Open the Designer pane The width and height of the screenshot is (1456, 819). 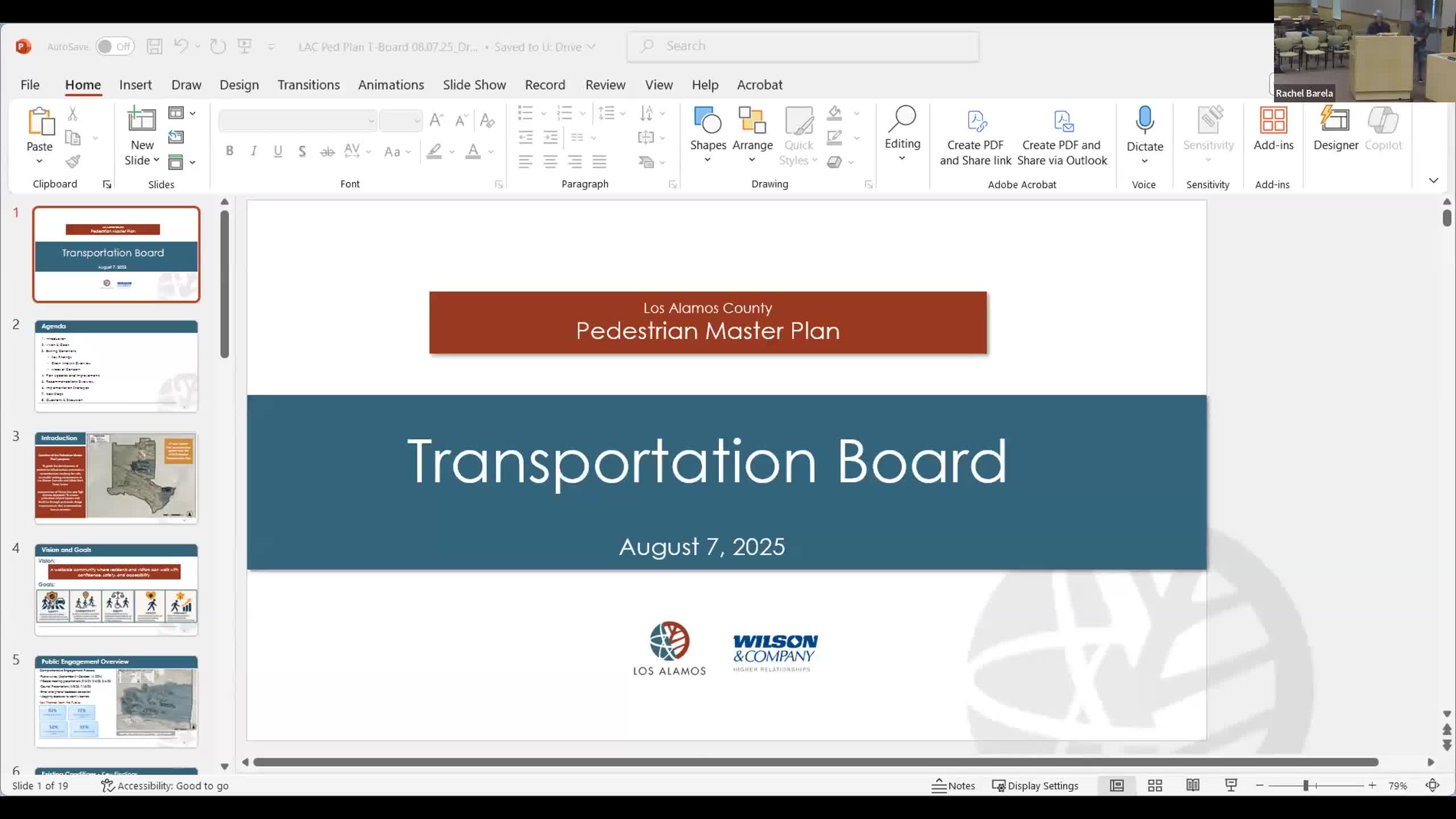point(1335,130)
